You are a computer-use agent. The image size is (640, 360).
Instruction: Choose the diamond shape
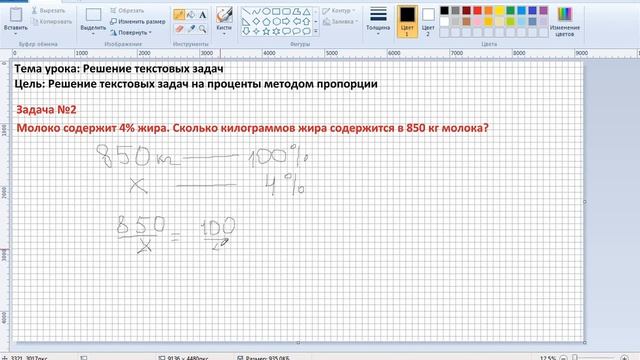point(256,21)
